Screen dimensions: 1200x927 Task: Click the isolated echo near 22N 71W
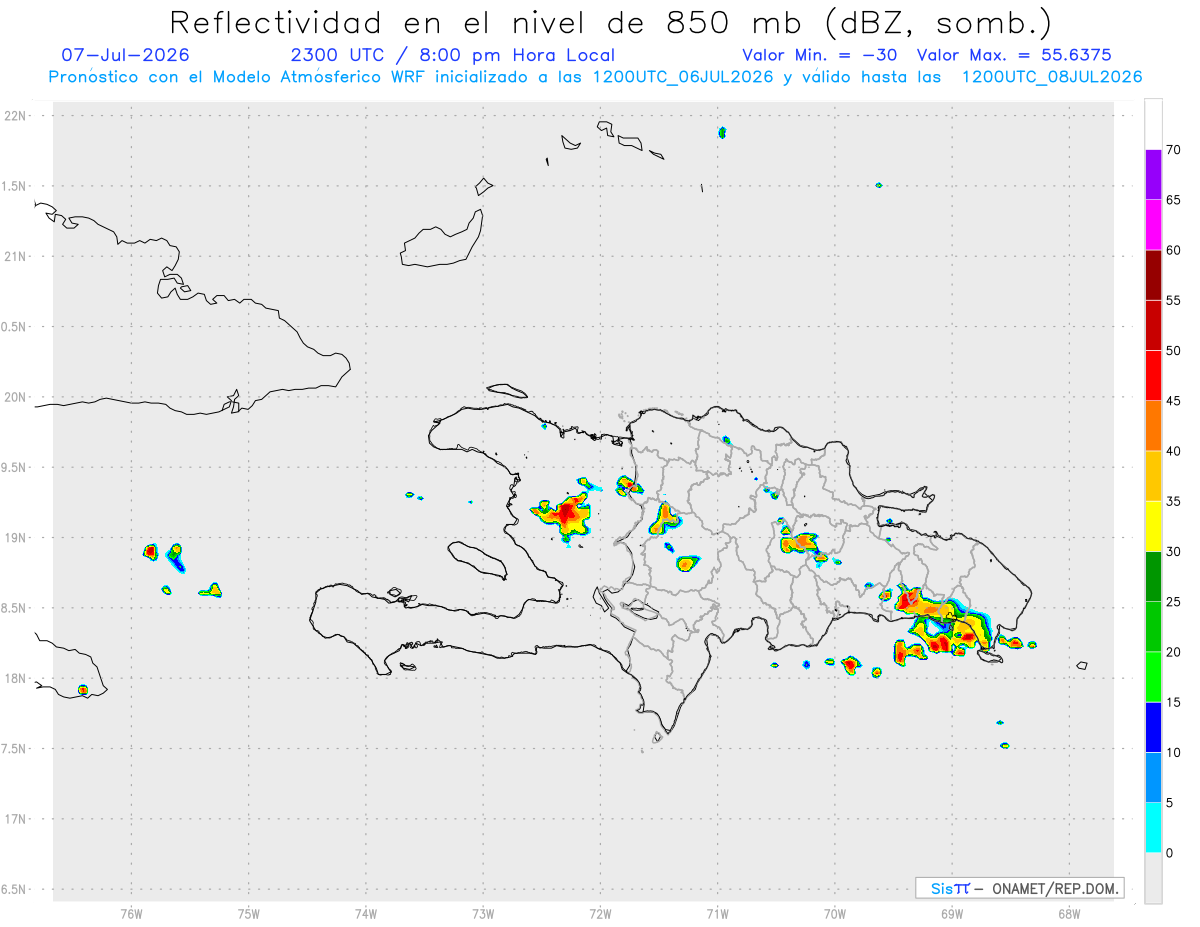[722, 132]
